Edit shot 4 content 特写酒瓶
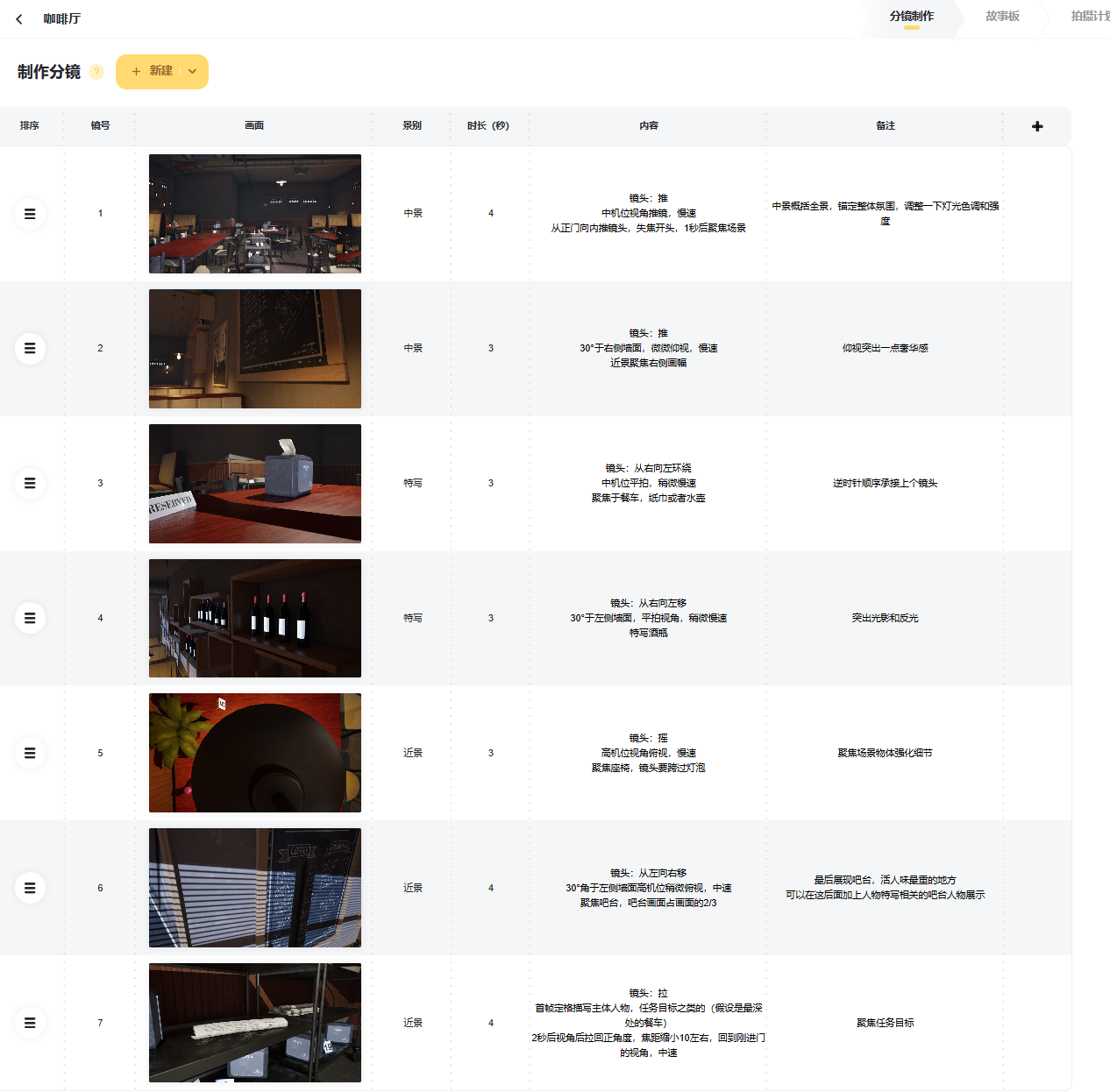This screenshot has width=1110, height=1092. (649, 619)
